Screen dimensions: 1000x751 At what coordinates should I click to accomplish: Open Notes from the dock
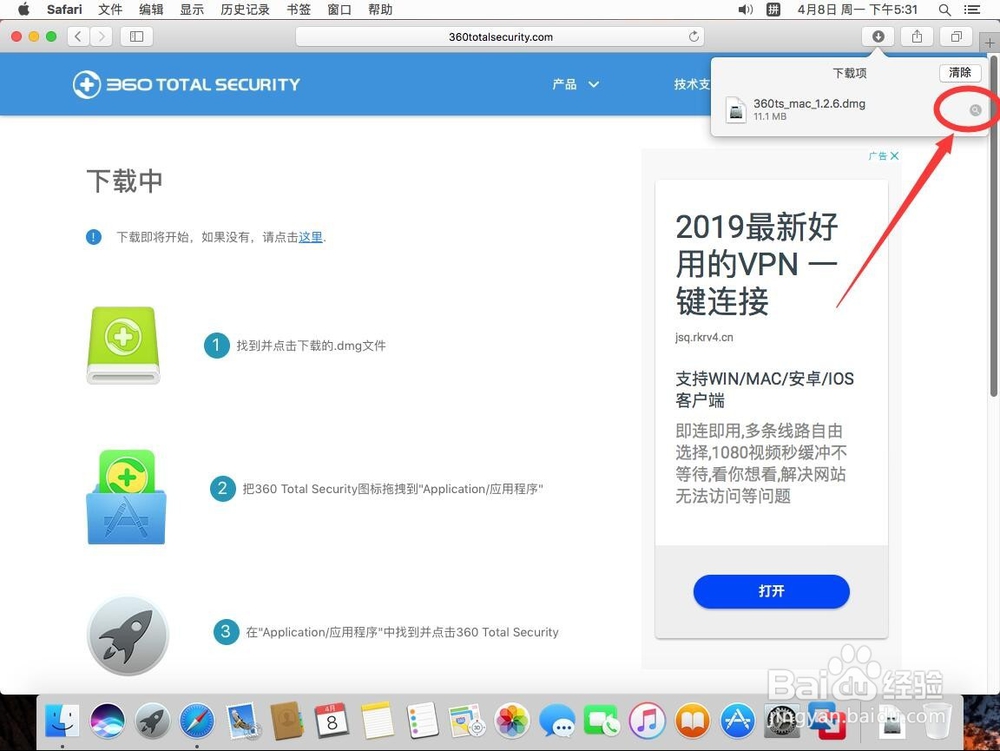(377, 720)
